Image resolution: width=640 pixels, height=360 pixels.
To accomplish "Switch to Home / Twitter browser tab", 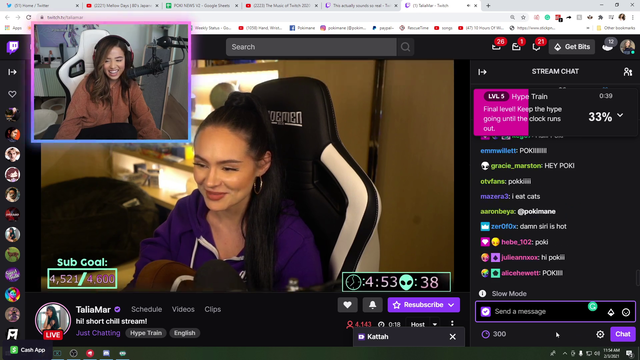I will point(41,6).
